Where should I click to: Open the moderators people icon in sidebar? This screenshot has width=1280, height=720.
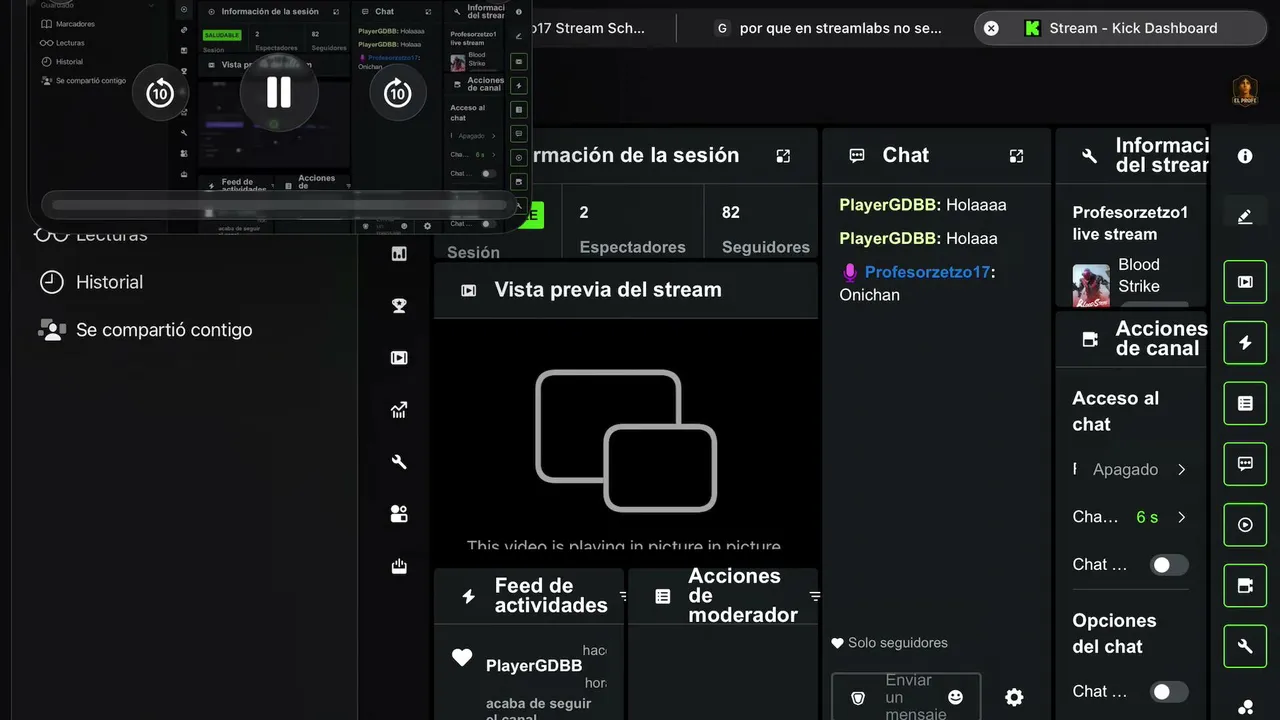[x=399, y=514]
